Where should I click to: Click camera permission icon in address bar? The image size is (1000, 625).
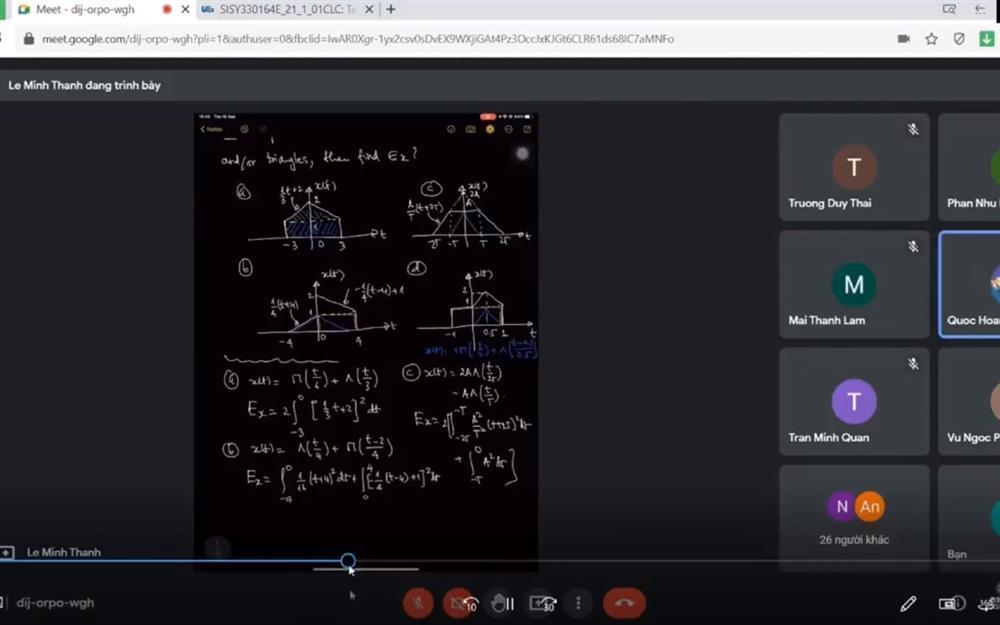coord(904,39)
